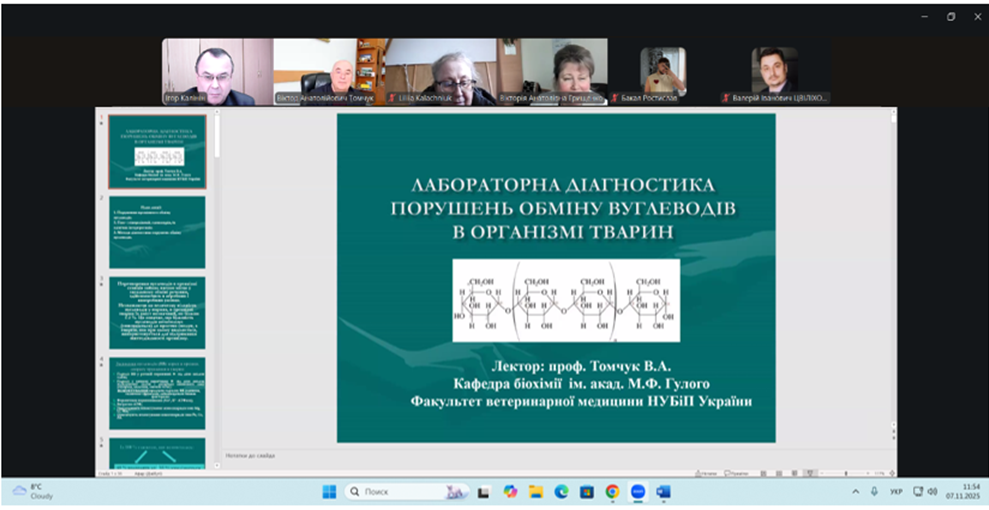Open Microsoft Edge from the taskbar
Image resolution: width=989 pixels, height=510 pixels.
coord(561,492)
